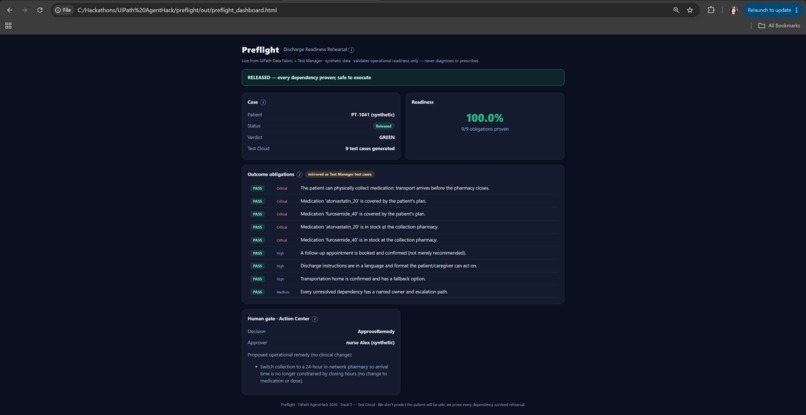Click info icon next to Outcome obligations
806x415 pixels.
tap(300, 175)
